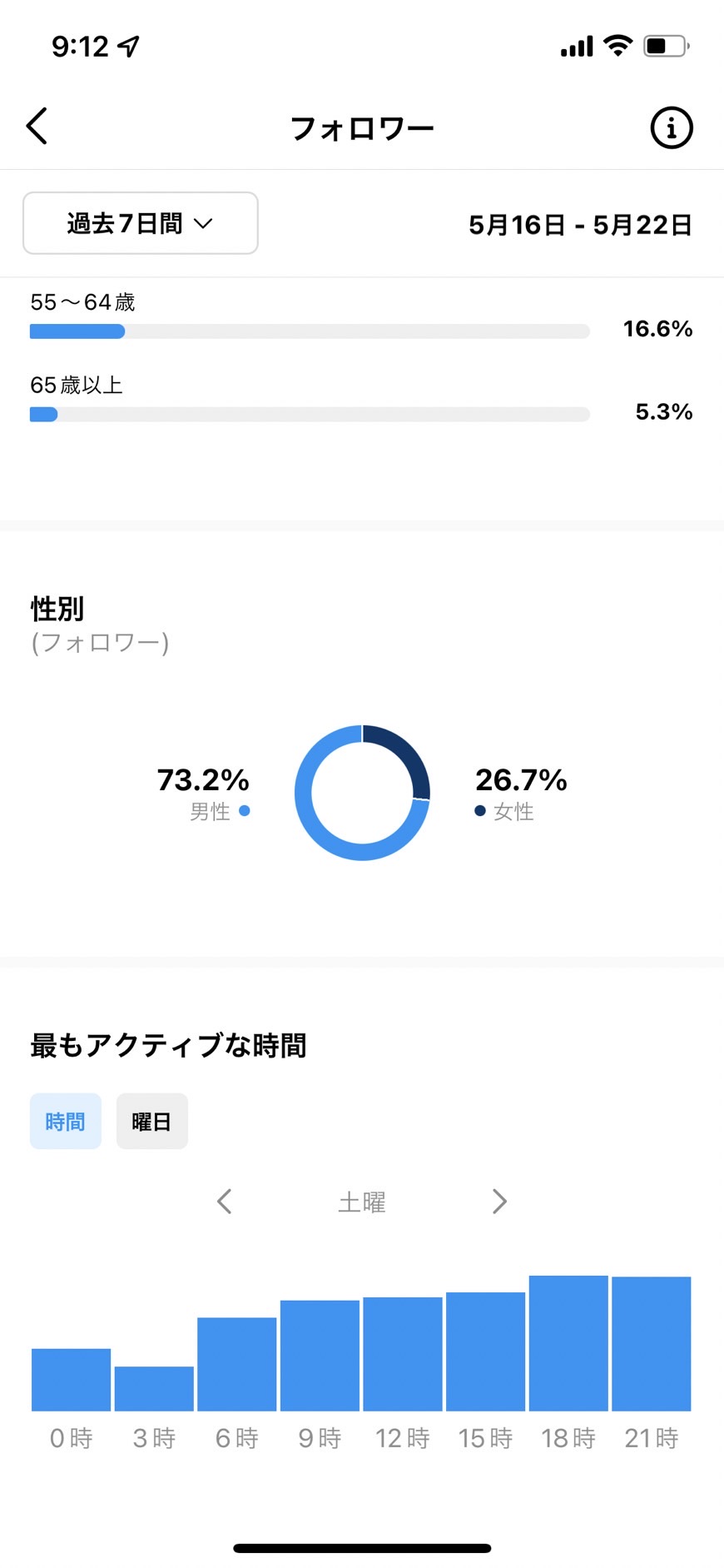The width and height of the screenshot is (724, 1568).
Task: Tap the gender donut chart
Action: [x=362, y=793]
